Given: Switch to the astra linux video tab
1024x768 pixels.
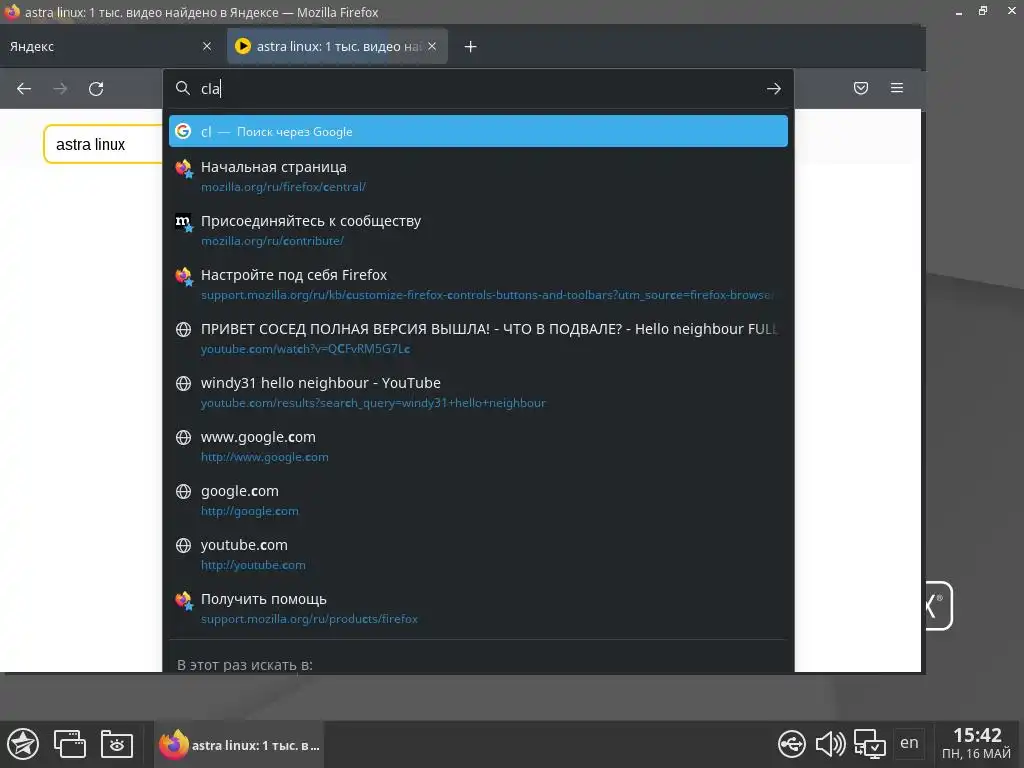Looking at the screenshot, I should (x=337, y=46).
